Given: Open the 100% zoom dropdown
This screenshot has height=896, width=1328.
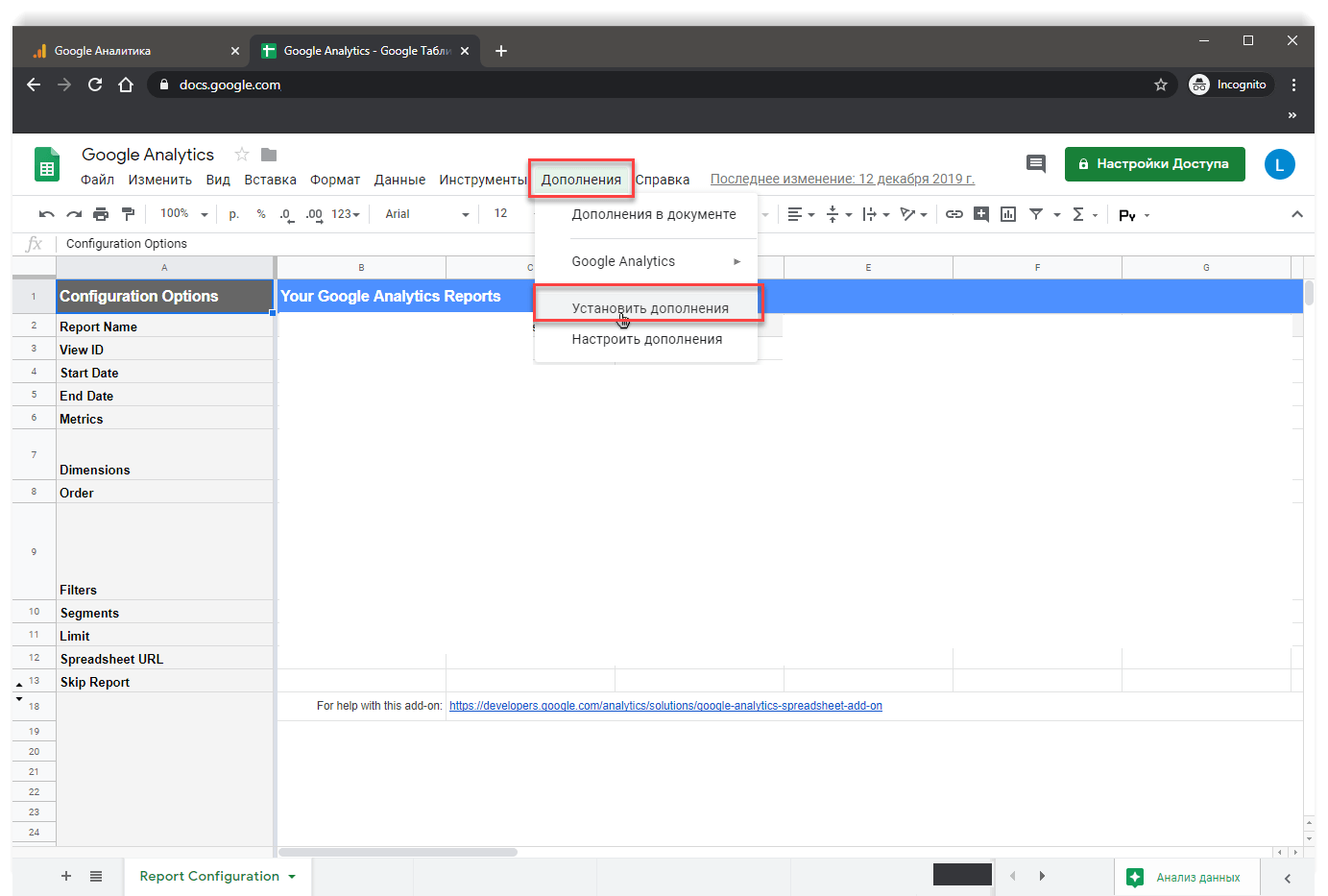Looking at the screenshot, I should (x=183, y=214).
